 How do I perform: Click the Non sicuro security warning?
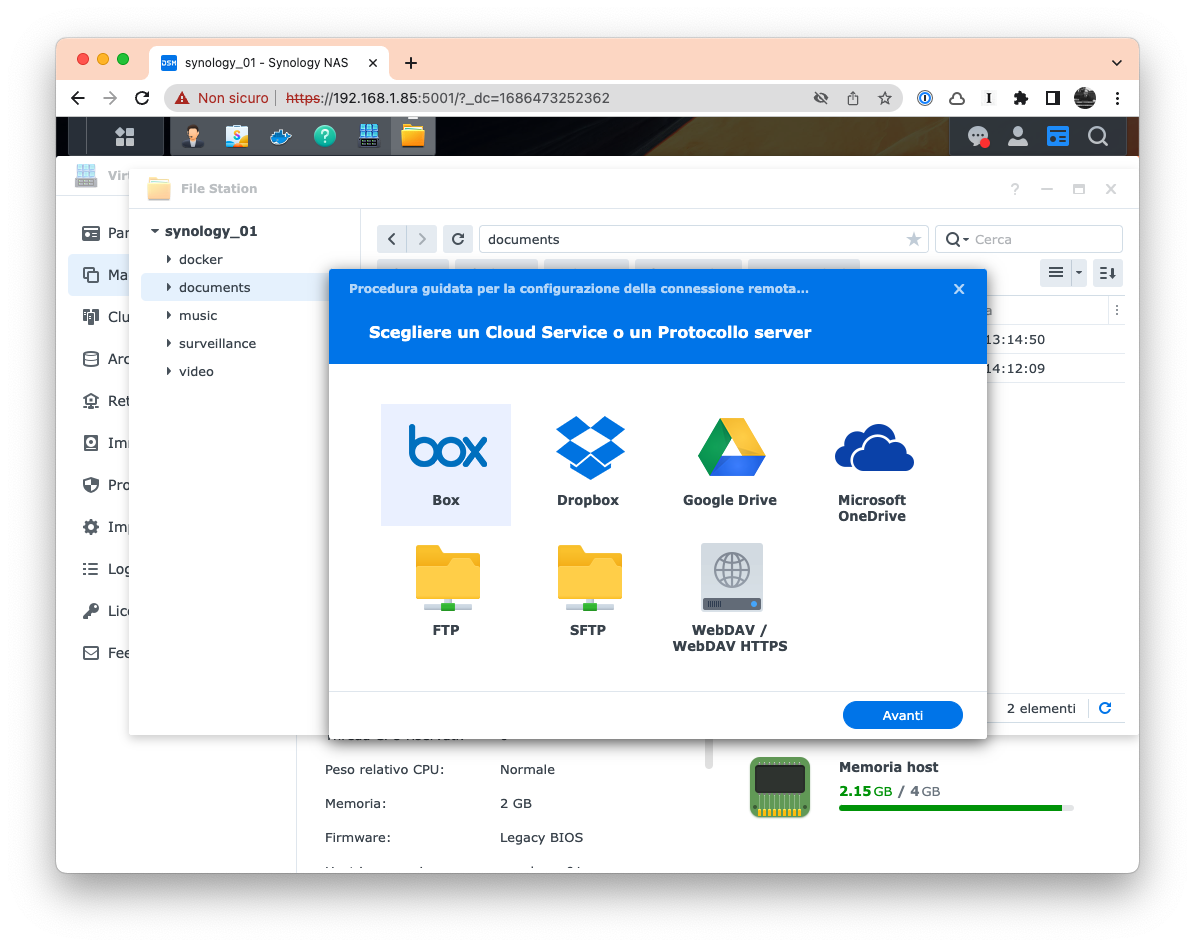click(221, 98)
